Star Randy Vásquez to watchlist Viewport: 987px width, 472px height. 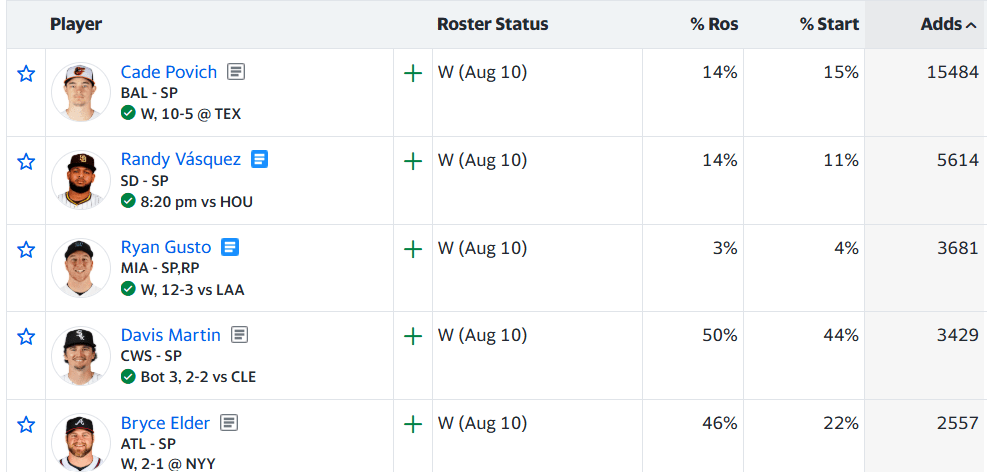(26, 162)
